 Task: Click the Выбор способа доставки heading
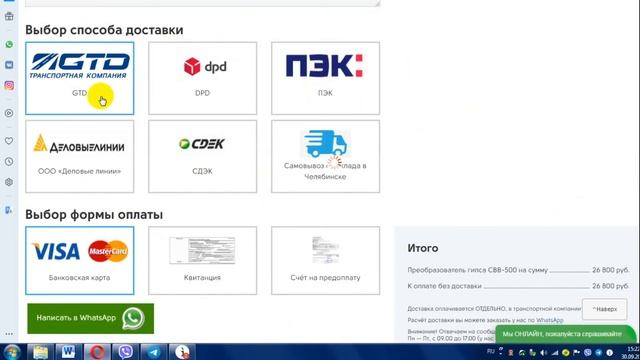(x=104, y=30)
